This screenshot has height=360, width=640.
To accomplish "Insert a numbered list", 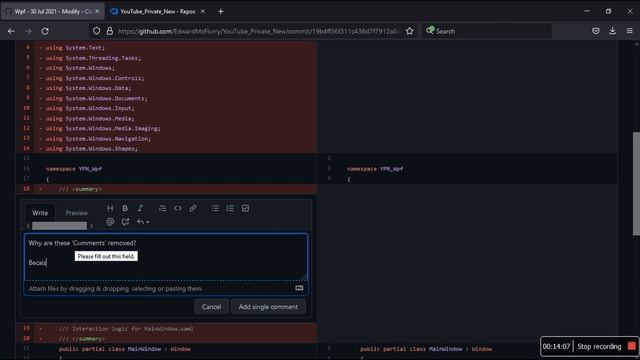I will click(x=230, y=208).
